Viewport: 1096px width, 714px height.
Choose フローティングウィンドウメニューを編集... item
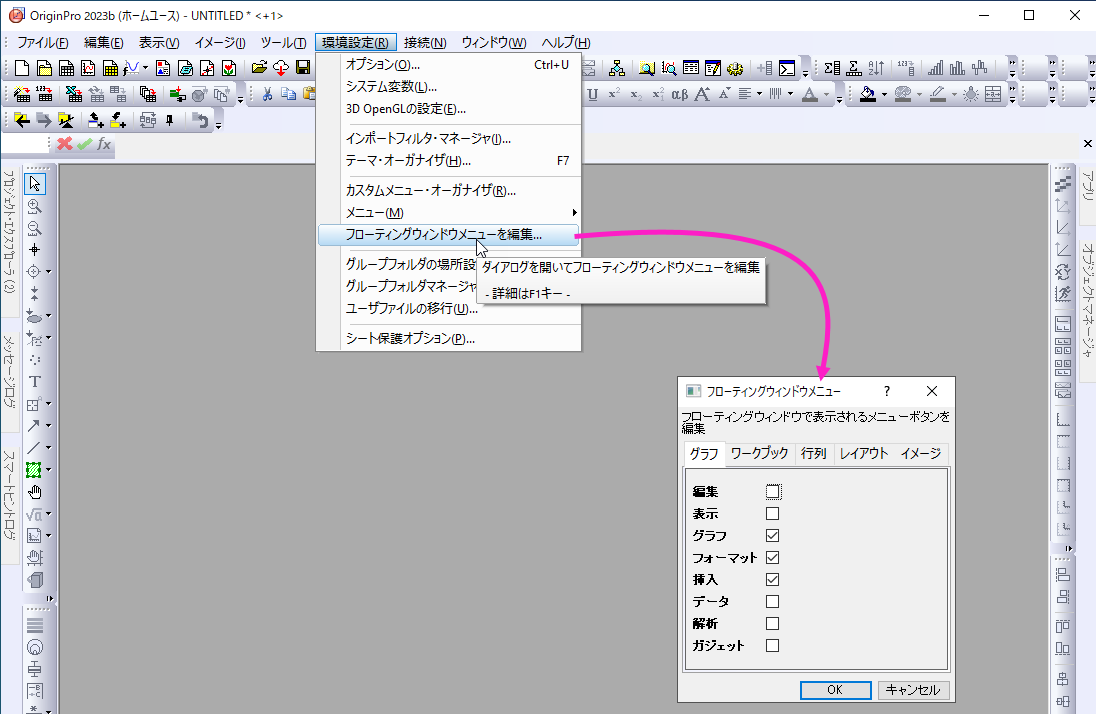pyautogui.click(x=448, y=235)
